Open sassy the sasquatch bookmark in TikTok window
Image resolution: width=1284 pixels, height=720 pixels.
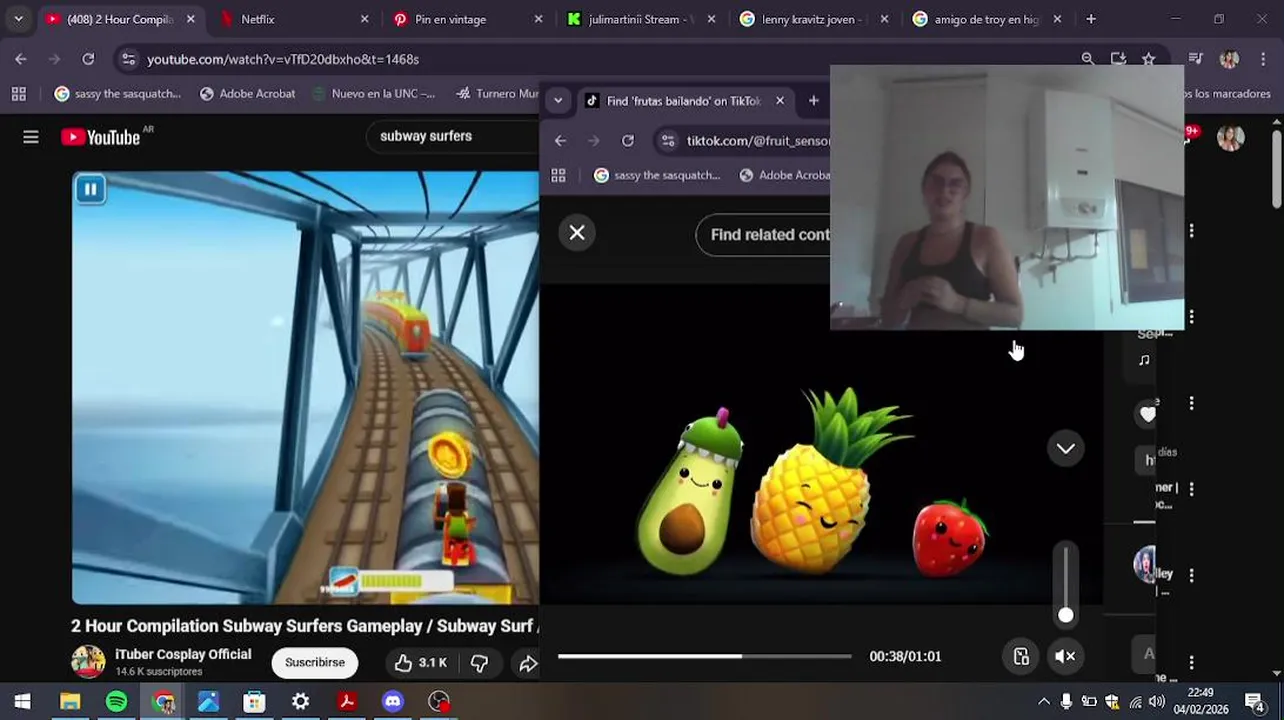tap(657, 175)
